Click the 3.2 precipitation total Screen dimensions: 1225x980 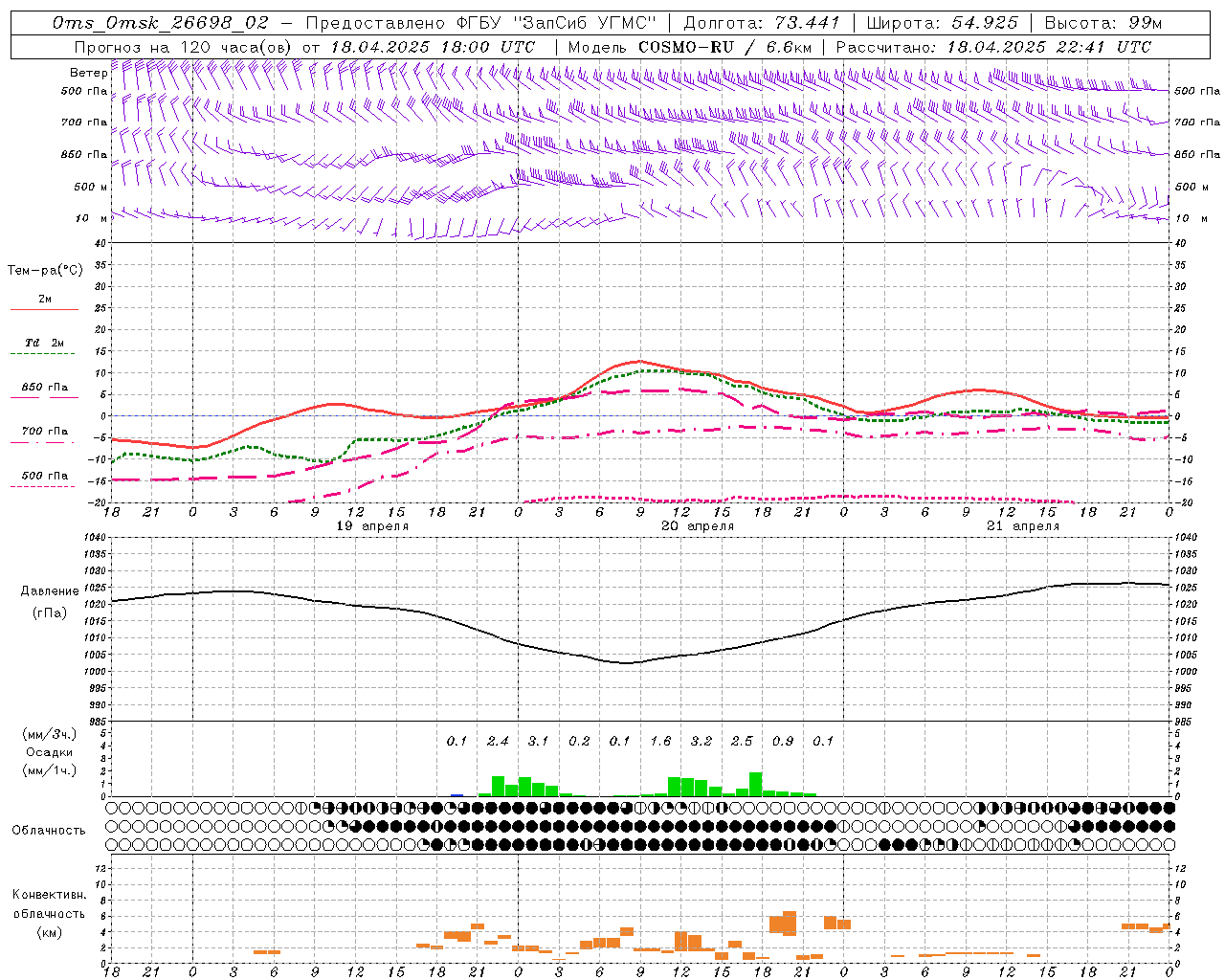pos(702,741)
